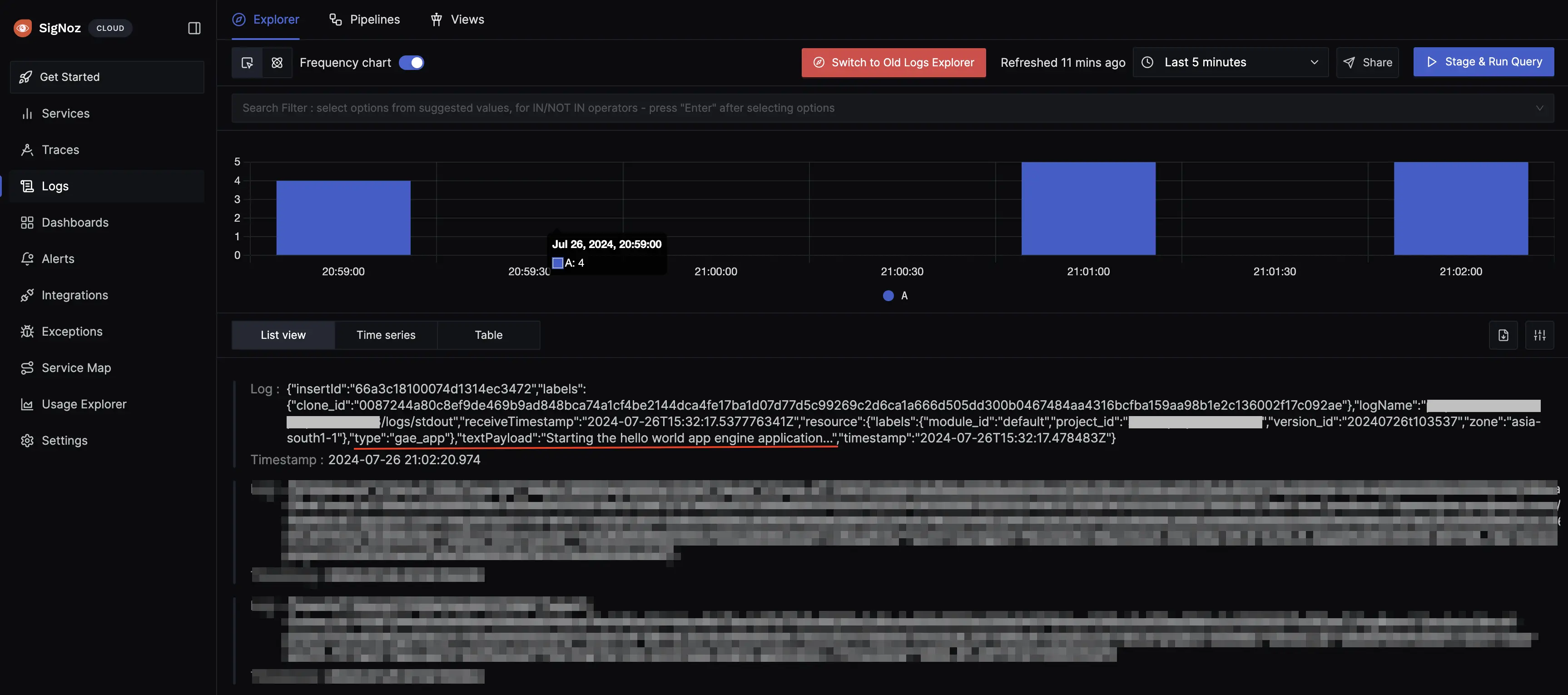Click the SigNoz logo icon
This screenshot has width=1568, height=695.
pos(23,28)
